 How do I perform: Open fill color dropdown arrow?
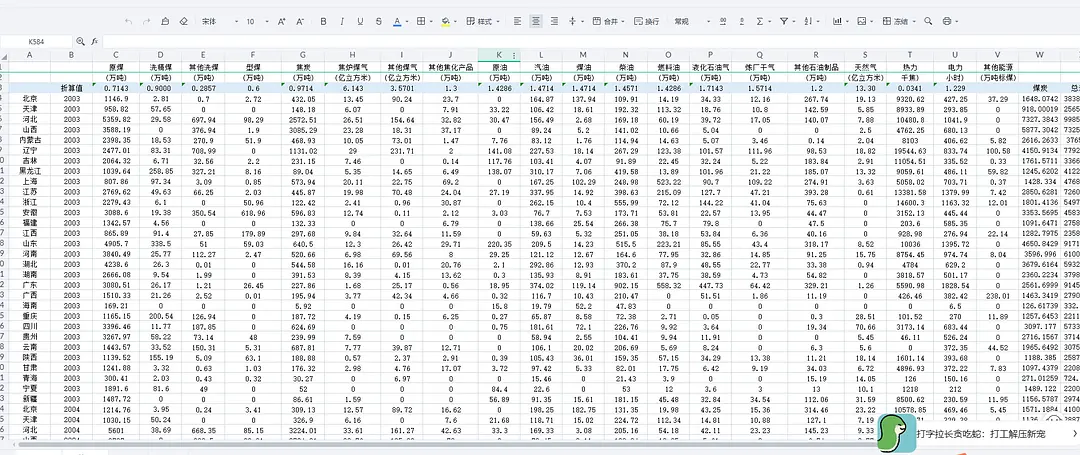pyautogui.click(x=456, y=22)
